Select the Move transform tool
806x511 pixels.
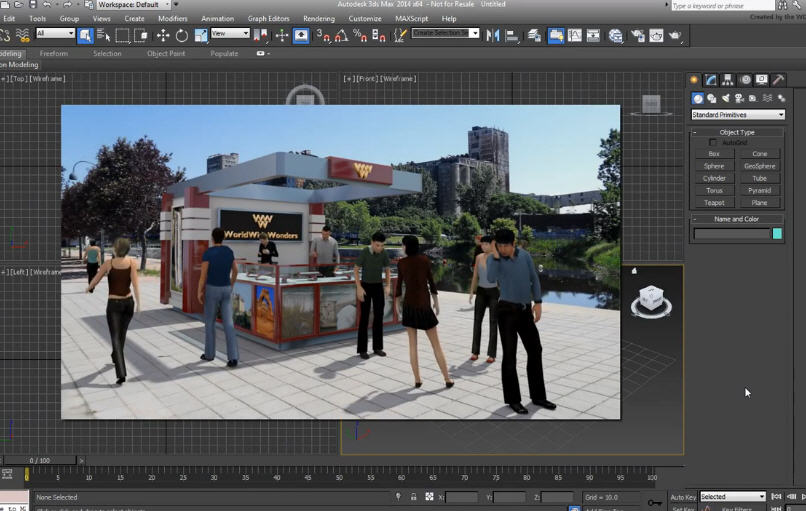[163, 35]
